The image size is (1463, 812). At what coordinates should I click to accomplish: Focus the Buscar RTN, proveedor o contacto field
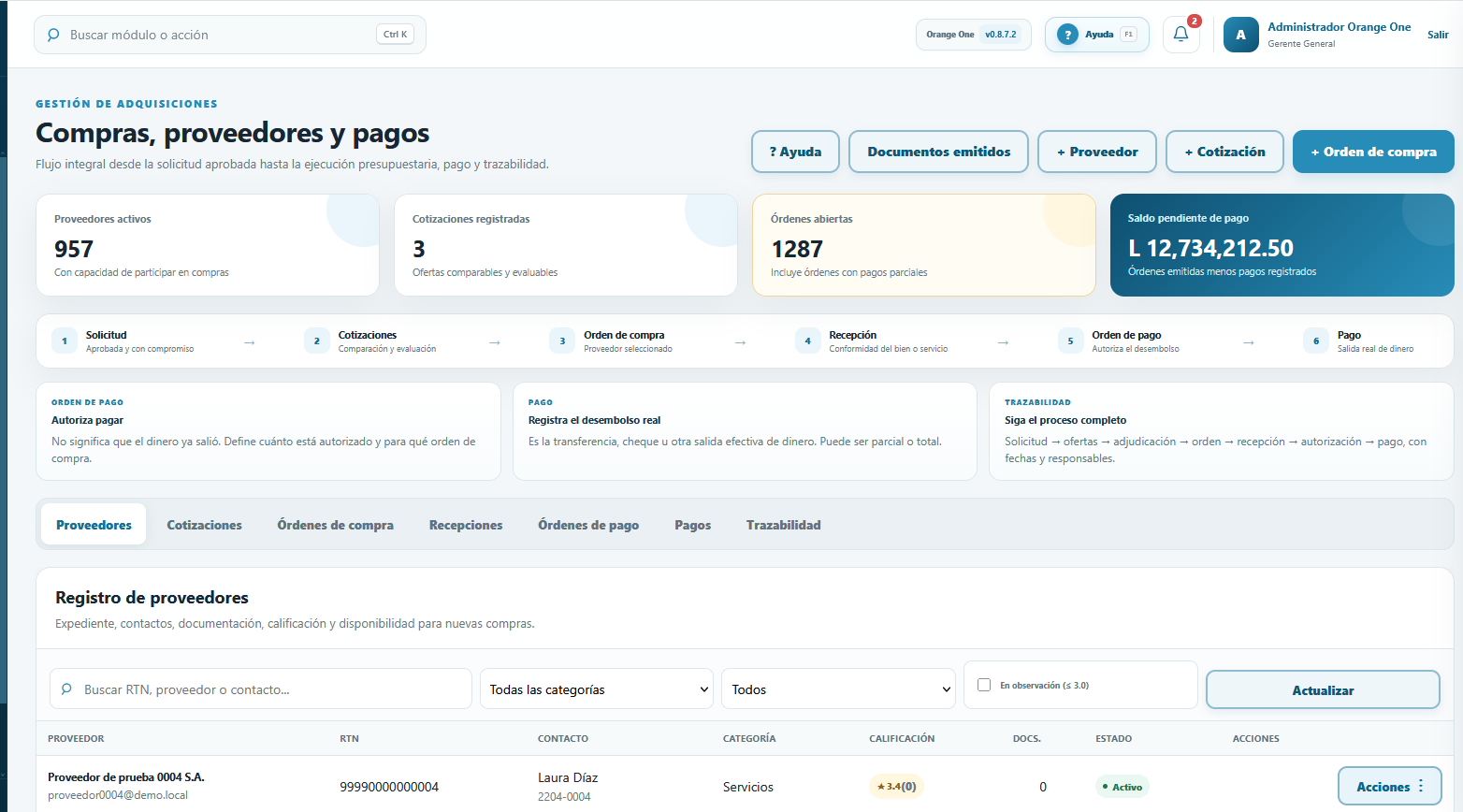pos(261,689)
